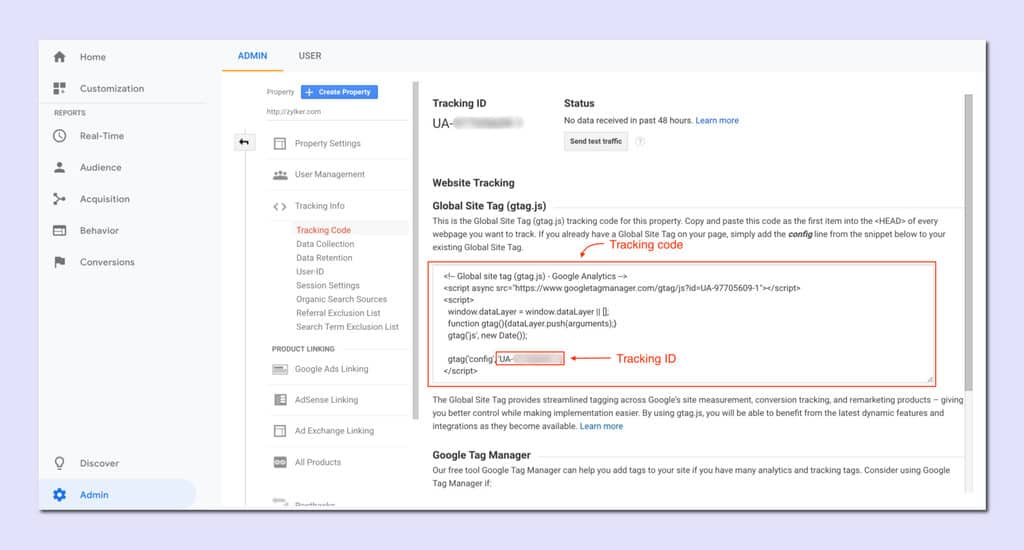1024x550 pixels.
Task: Select Referral Exclusion List item
Action: point(338,313)
